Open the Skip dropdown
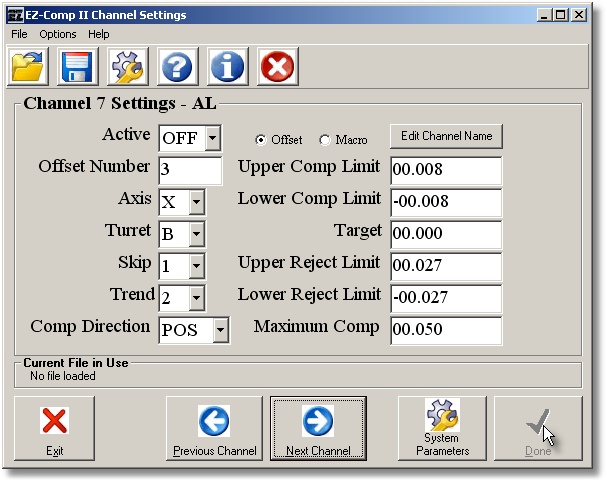This screenshot has width=607, height=483. point(197,266)
